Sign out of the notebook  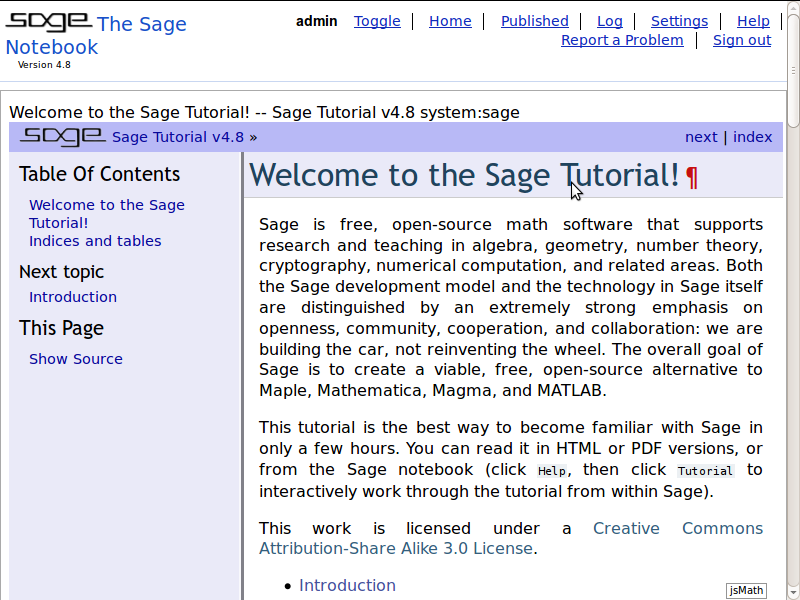[741, 40]
